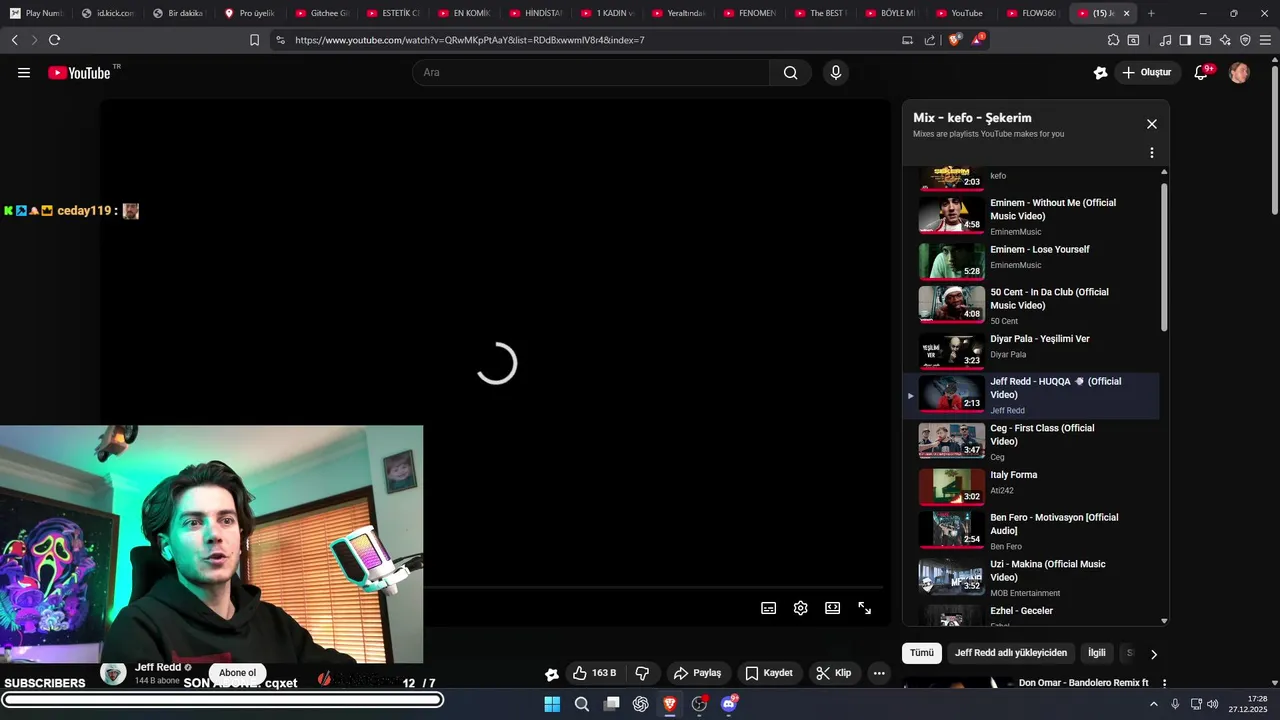Open the YouTube hamburger guide menu

(24, 73)
